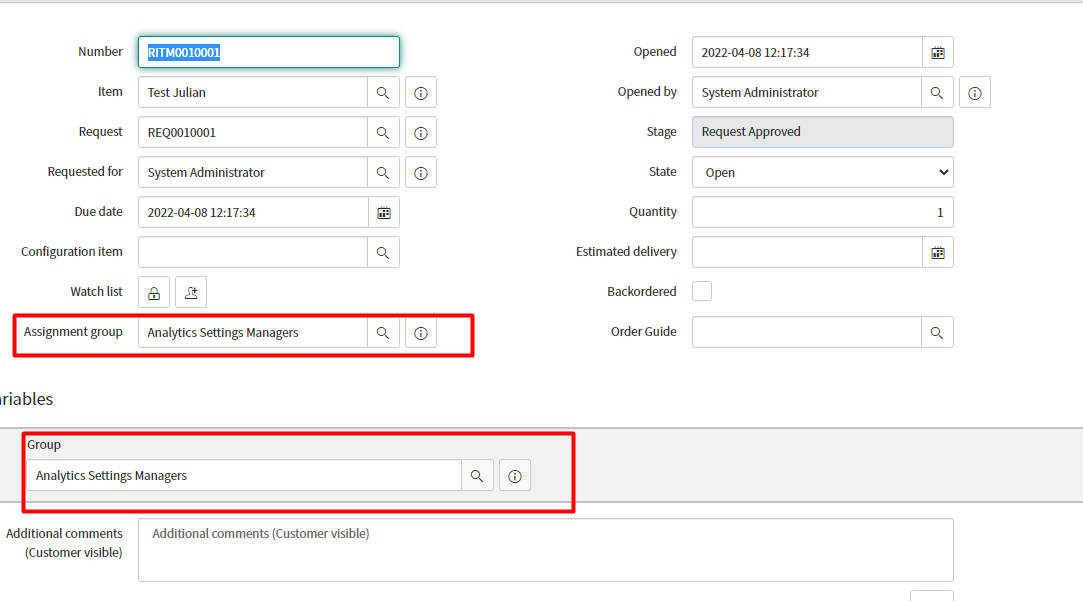
Task: Show info for Assignment group
Action: pos(421,333)
